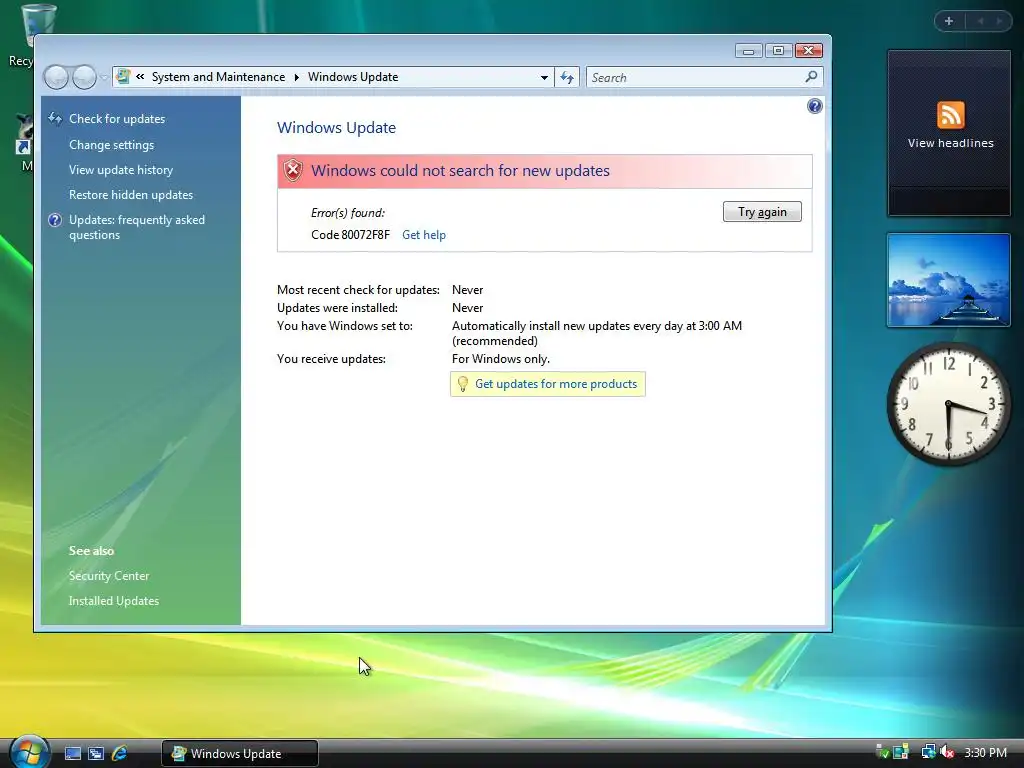Click the desktop shortcut icon below Recycle Bin
The width and height of the screenshot is (1024, 768).
click(x=25, y=135)
